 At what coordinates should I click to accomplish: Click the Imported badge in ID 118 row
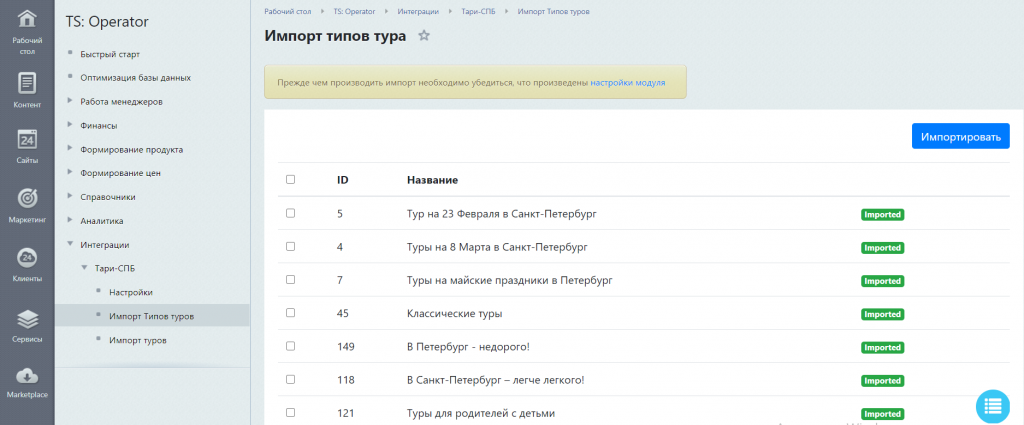coord(882,381)
